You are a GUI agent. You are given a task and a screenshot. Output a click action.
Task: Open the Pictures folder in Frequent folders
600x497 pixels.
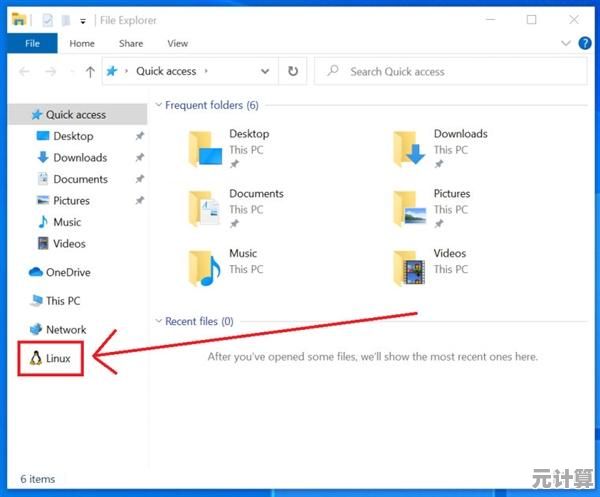pyautogui.click(x=410, y=207)
